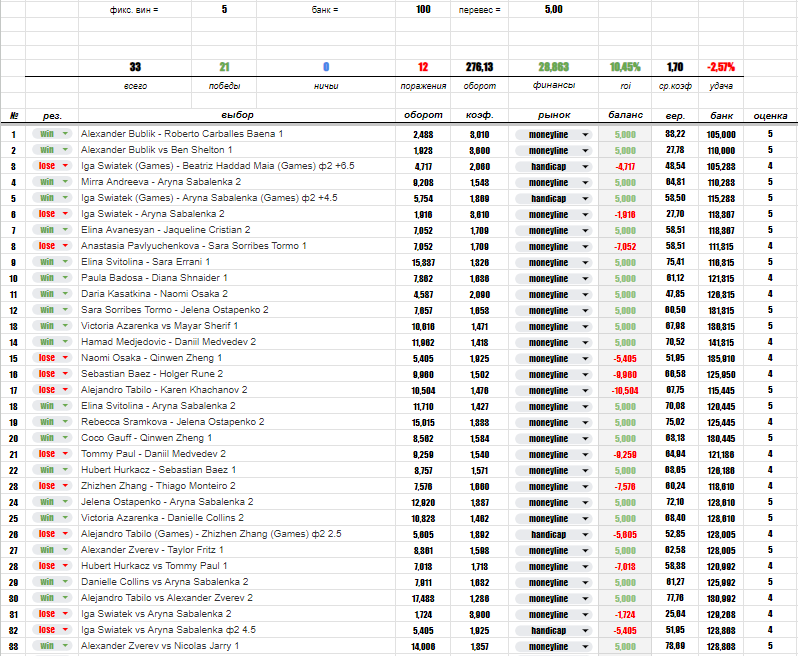The image size is (798, 656).
Task: Select the 'рынок' column header
Action: point(554,115)
